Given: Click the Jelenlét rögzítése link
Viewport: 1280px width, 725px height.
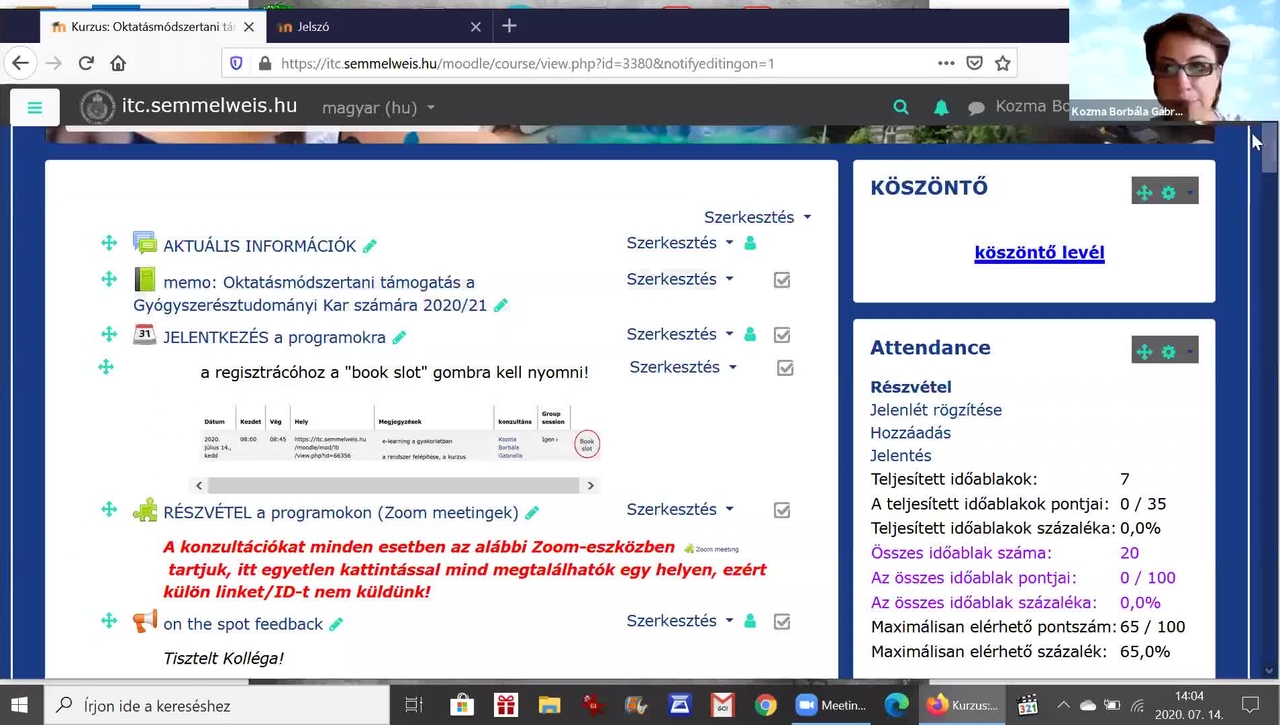Looking at the screenshot, I should [935, 410].
